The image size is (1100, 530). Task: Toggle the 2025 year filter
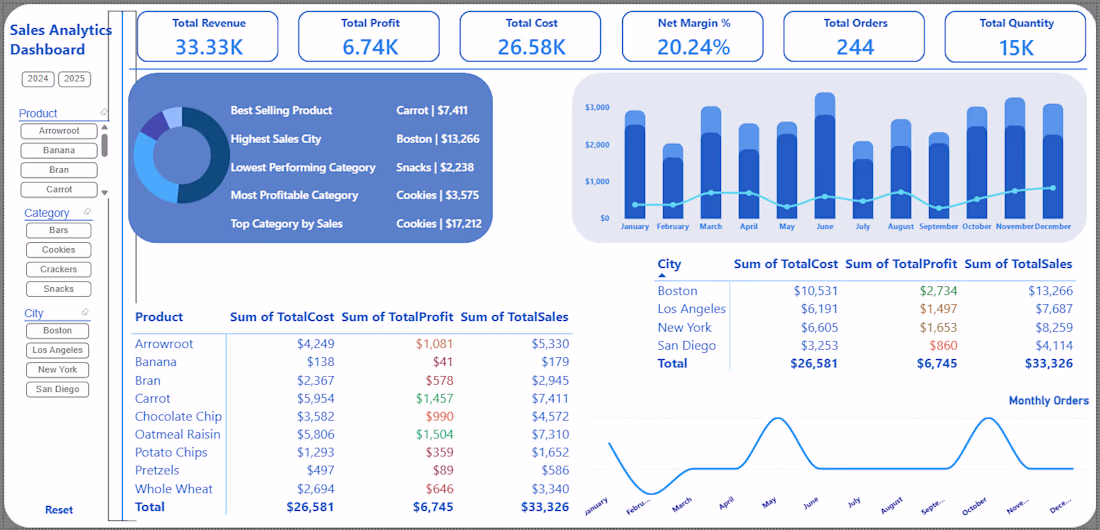(74, 79)
